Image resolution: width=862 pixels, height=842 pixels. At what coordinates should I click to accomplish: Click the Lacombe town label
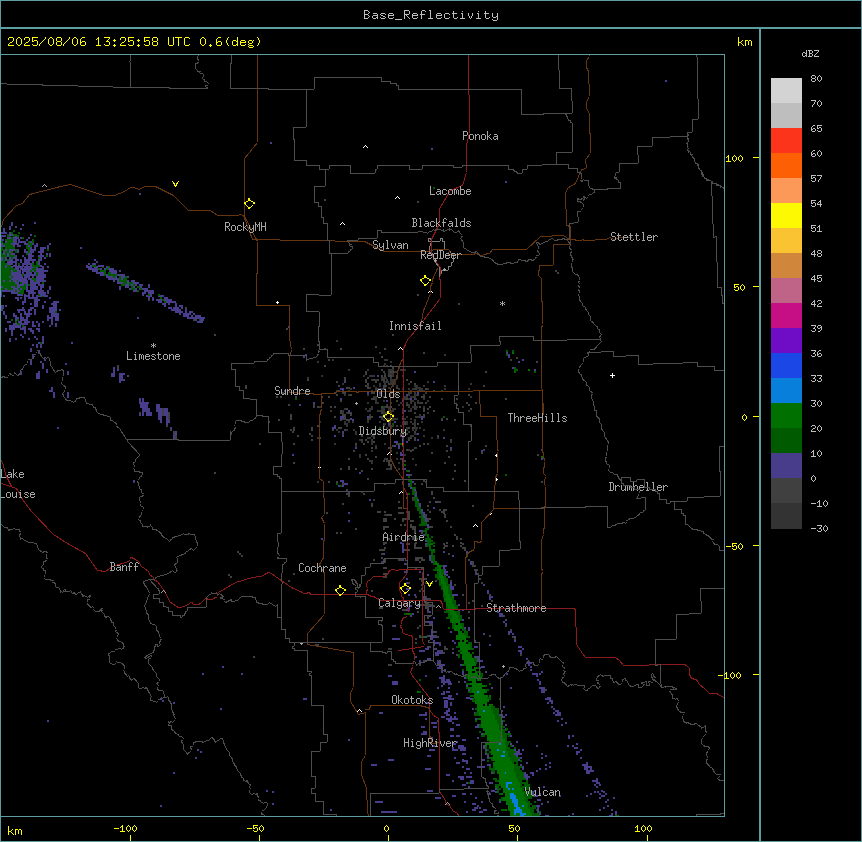coord(450,191)
